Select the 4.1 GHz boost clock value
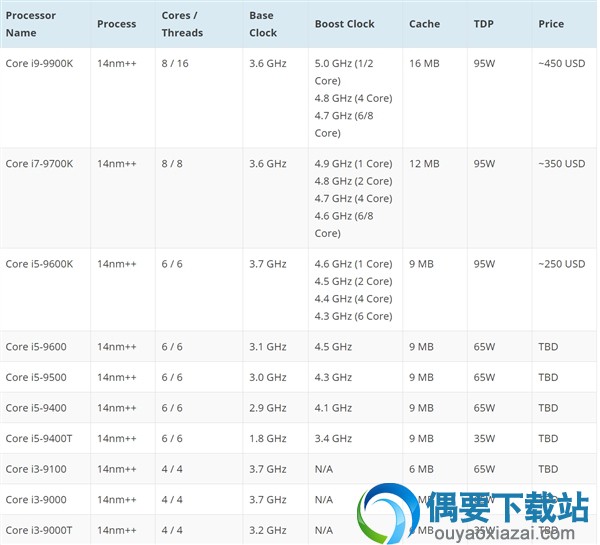 pyautogui.click(x=333, y=408)
